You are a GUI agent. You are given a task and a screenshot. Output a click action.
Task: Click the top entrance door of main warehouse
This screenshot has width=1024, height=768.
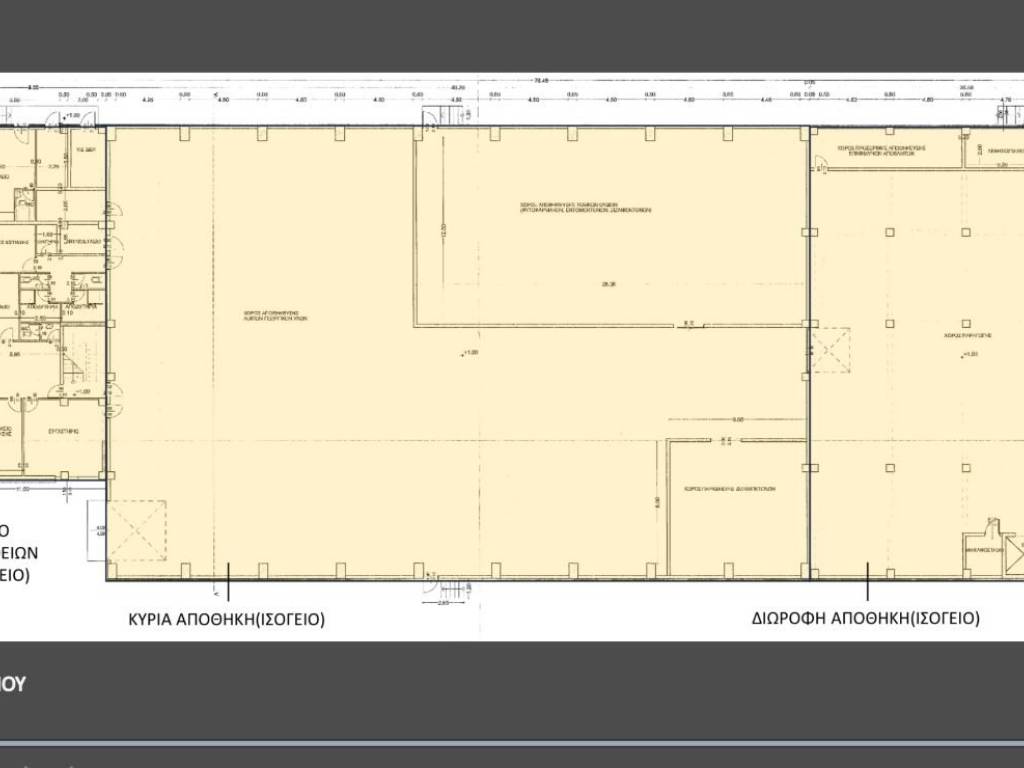430,117
